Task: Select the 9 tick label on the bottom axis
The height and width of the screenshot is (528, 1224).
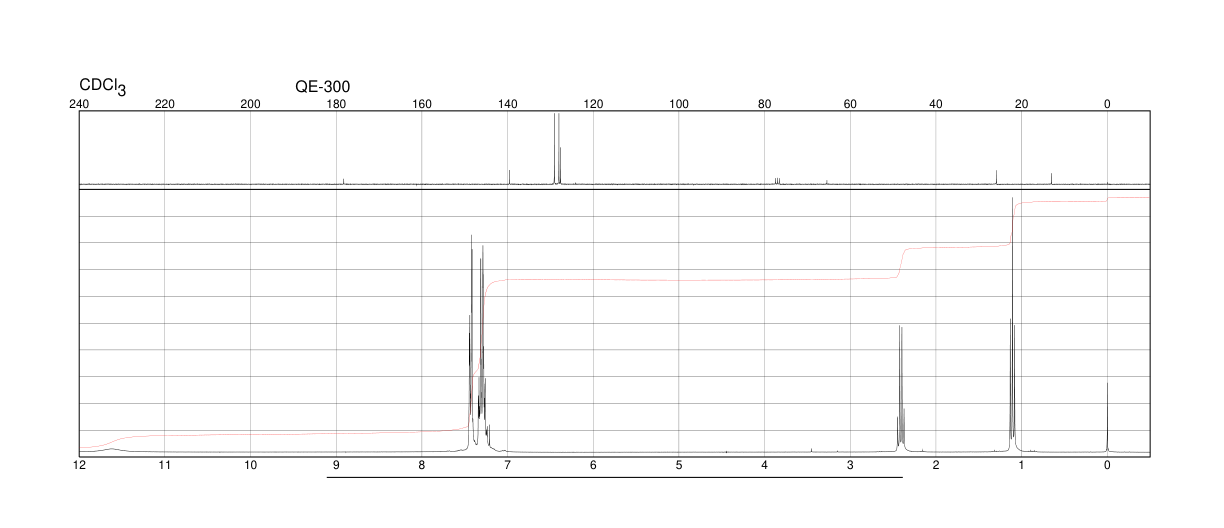Action: point(336,466)
